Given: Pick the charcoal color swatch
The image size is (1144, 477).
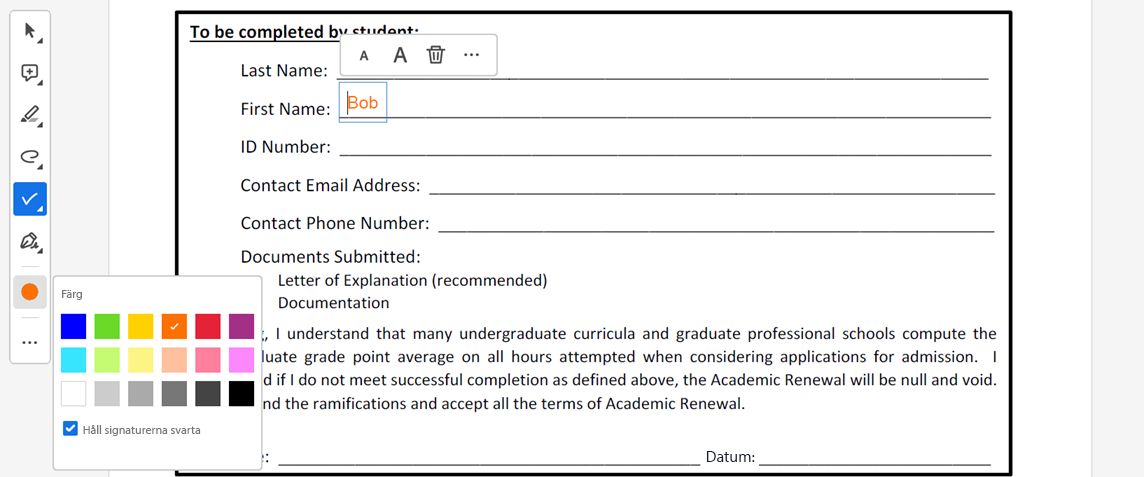Looking at the screenshot, I should 208,393.
